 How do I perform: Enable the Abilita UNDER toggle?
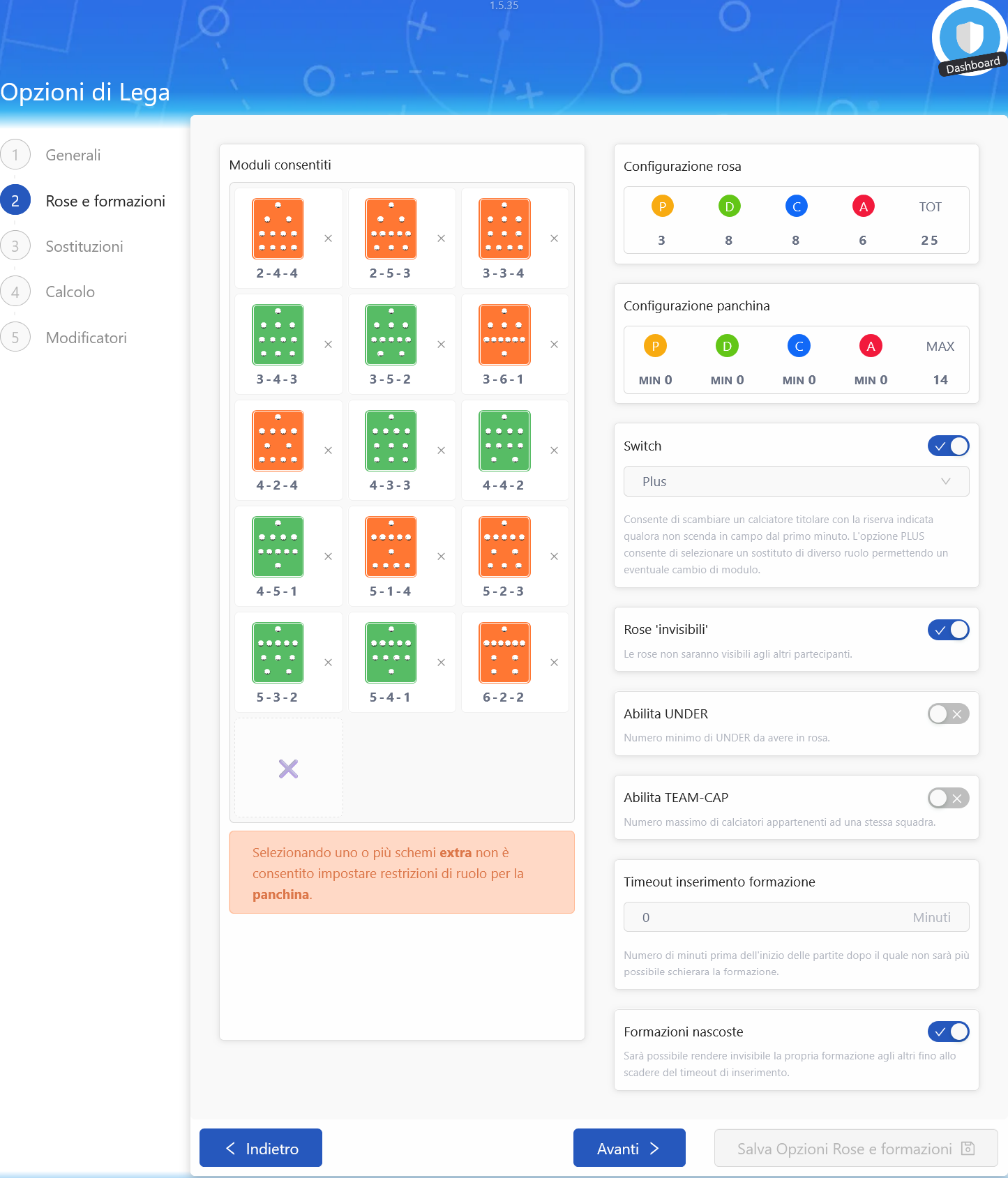[948, 714]
